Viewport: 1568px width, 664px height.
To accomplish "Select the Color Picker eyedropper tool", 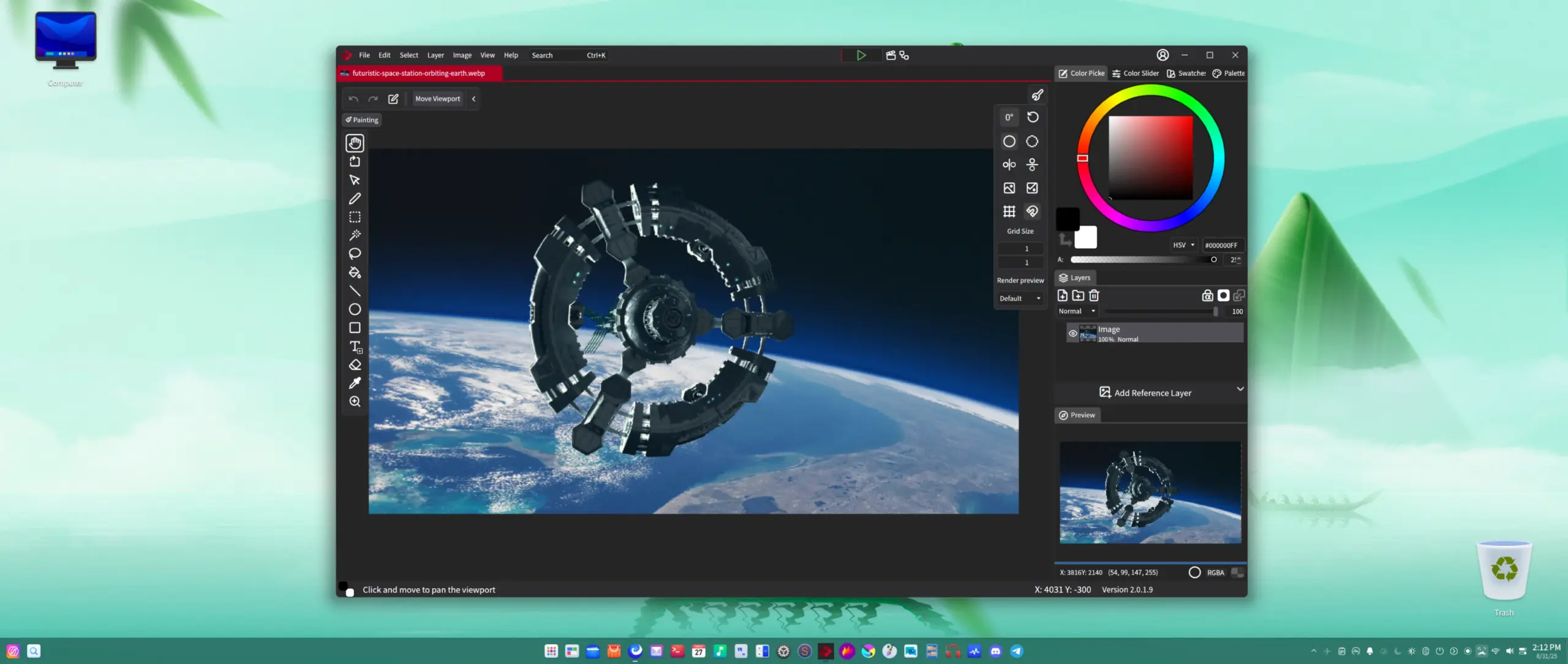I will tap(355, 383).
